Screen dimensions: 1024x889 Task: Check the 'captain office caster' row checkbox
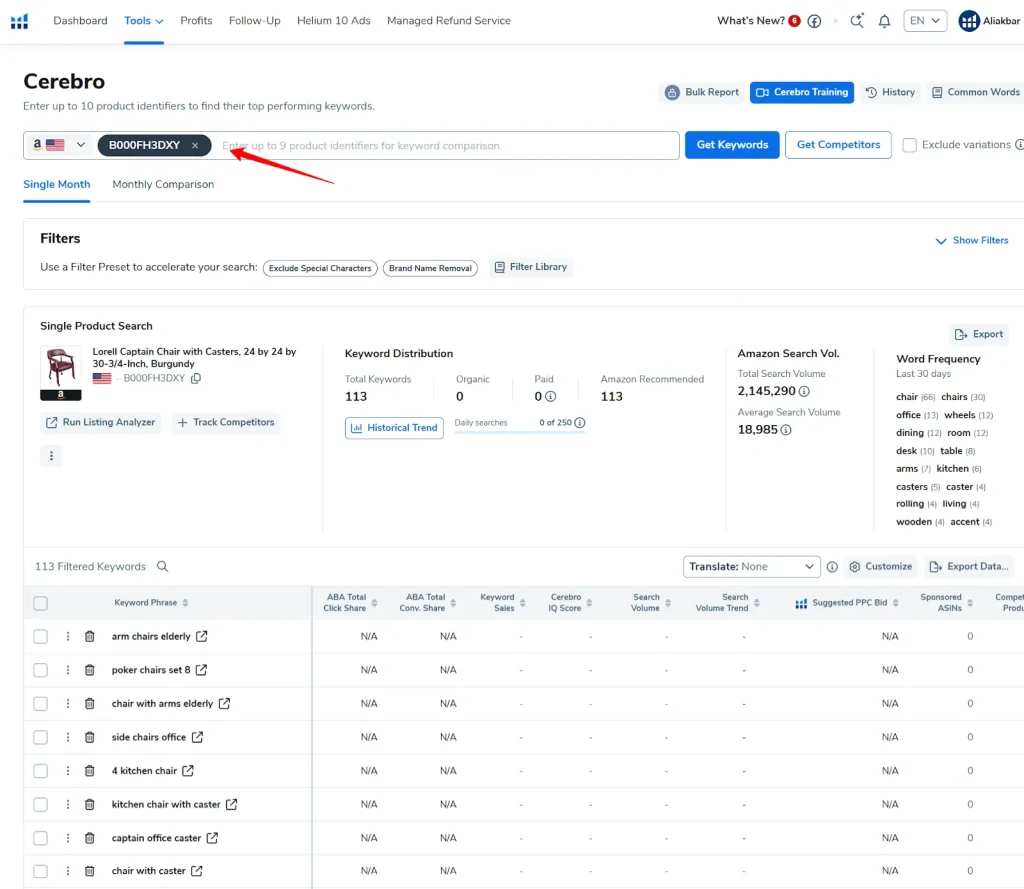[x=40, y=837]
